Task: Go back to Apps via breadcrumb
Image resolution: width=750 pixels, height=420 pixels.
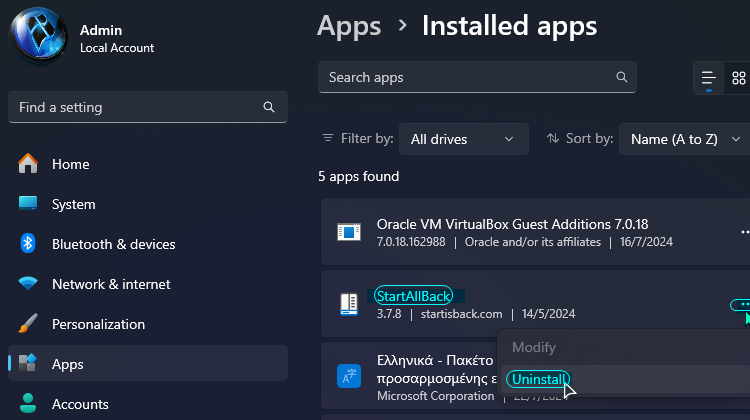Action: tap(349, 26)
